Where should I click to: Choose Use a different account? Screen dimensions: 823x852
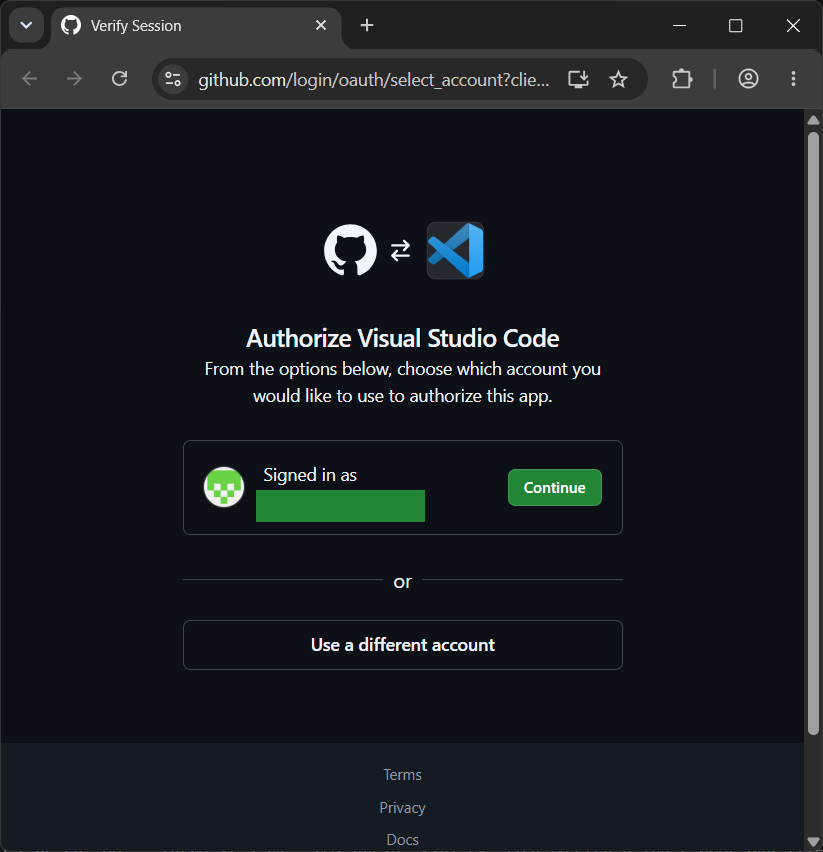(403, 645)
